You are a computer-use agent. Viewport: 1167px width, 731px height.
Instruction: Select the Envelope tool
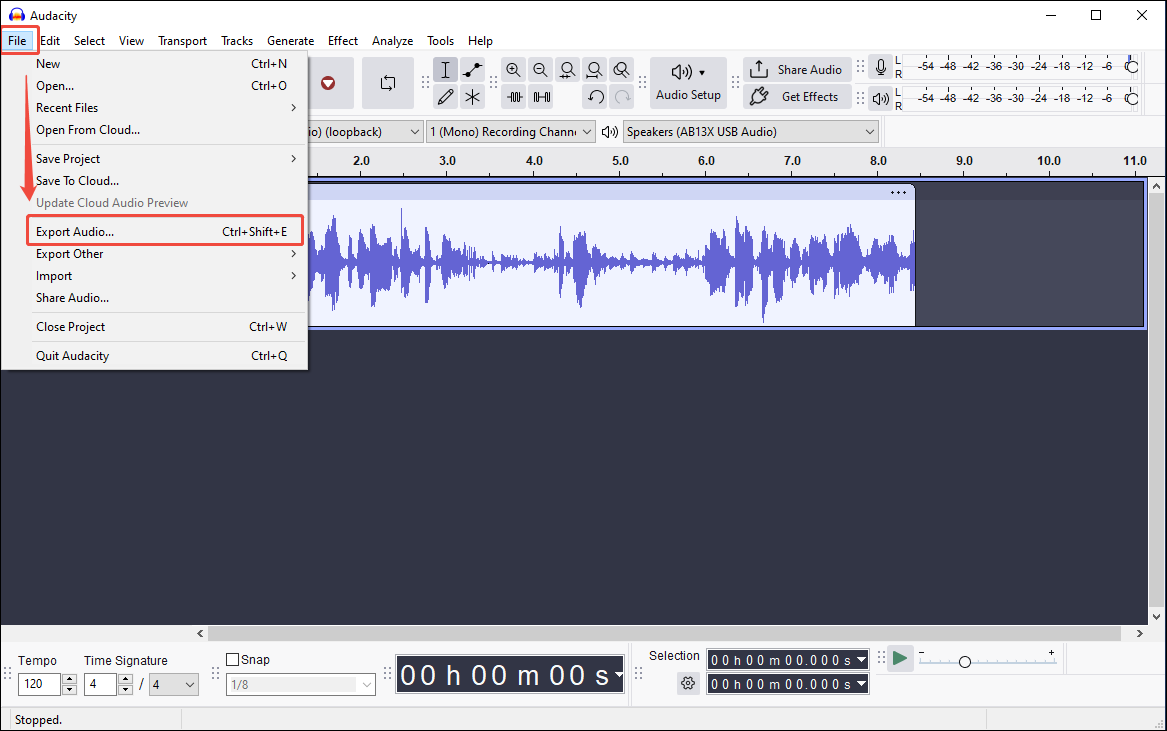473,70
